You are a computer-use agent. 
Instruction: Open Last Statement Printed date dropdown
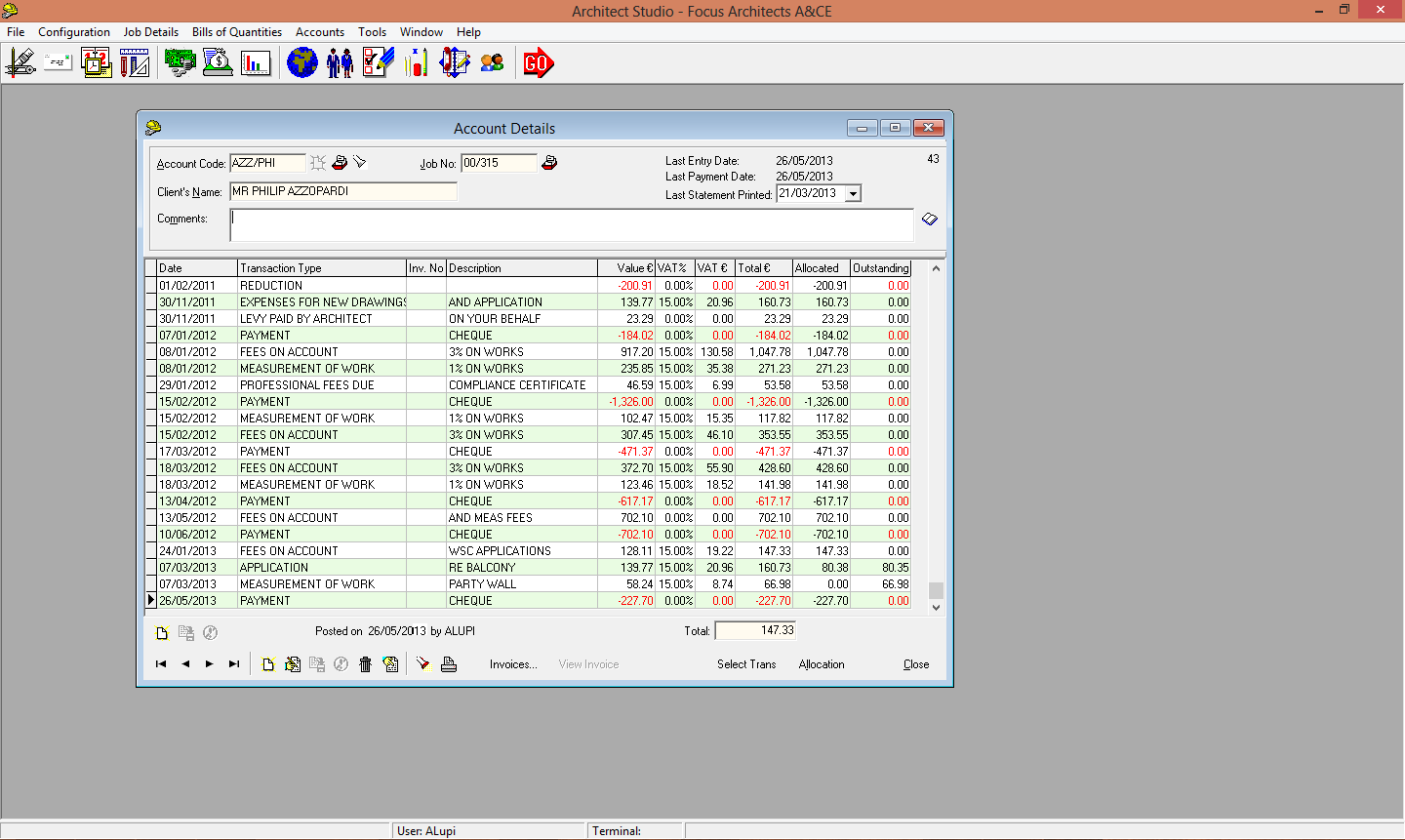pyautogui.click(x=853, y=194)
